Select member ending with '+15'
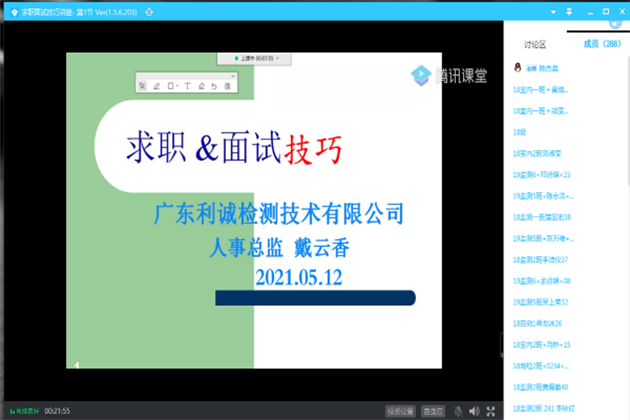Screen dimensions: 630x420 coord(542,345)
